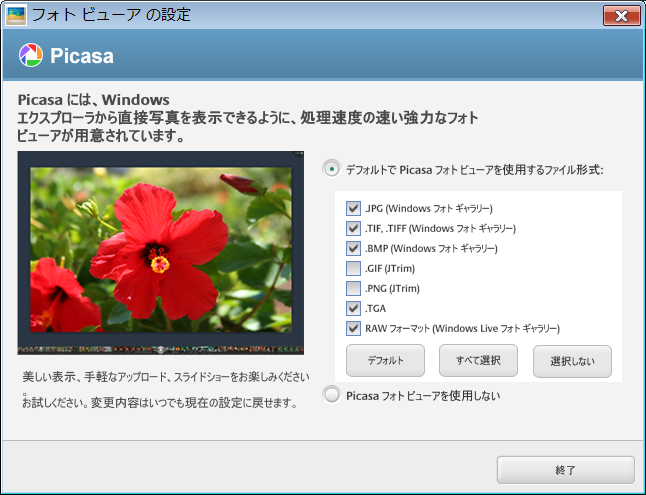The width and height of the screenshot is (646, 495).
Task: Click the photo viewer title bar icon
Action: tap(16, 16)
